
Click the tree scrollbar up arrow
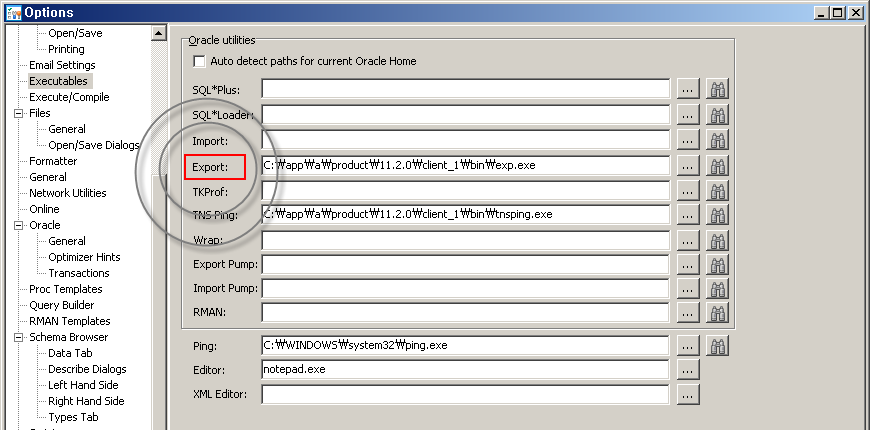click(158, 34)
